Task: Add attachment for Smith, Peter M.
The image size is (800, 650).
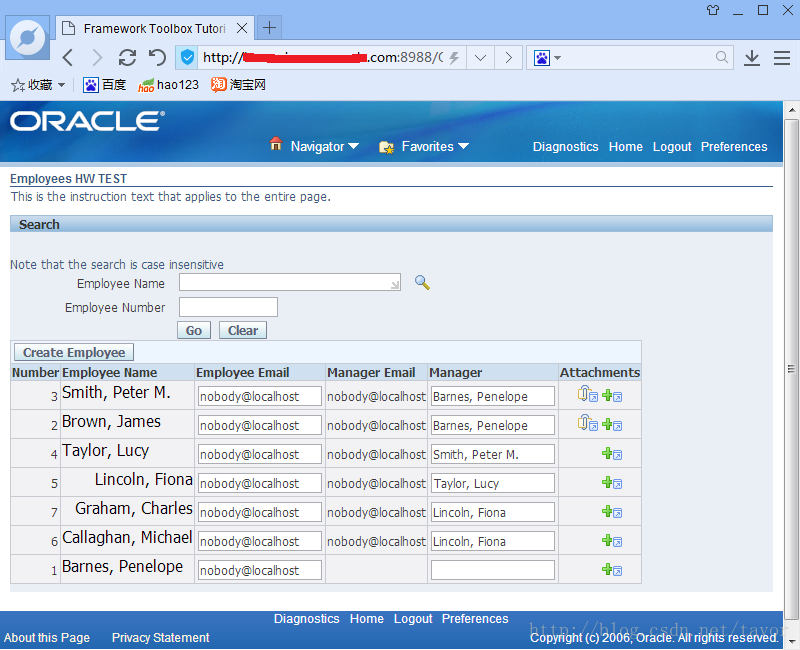Action: point(612,395)
